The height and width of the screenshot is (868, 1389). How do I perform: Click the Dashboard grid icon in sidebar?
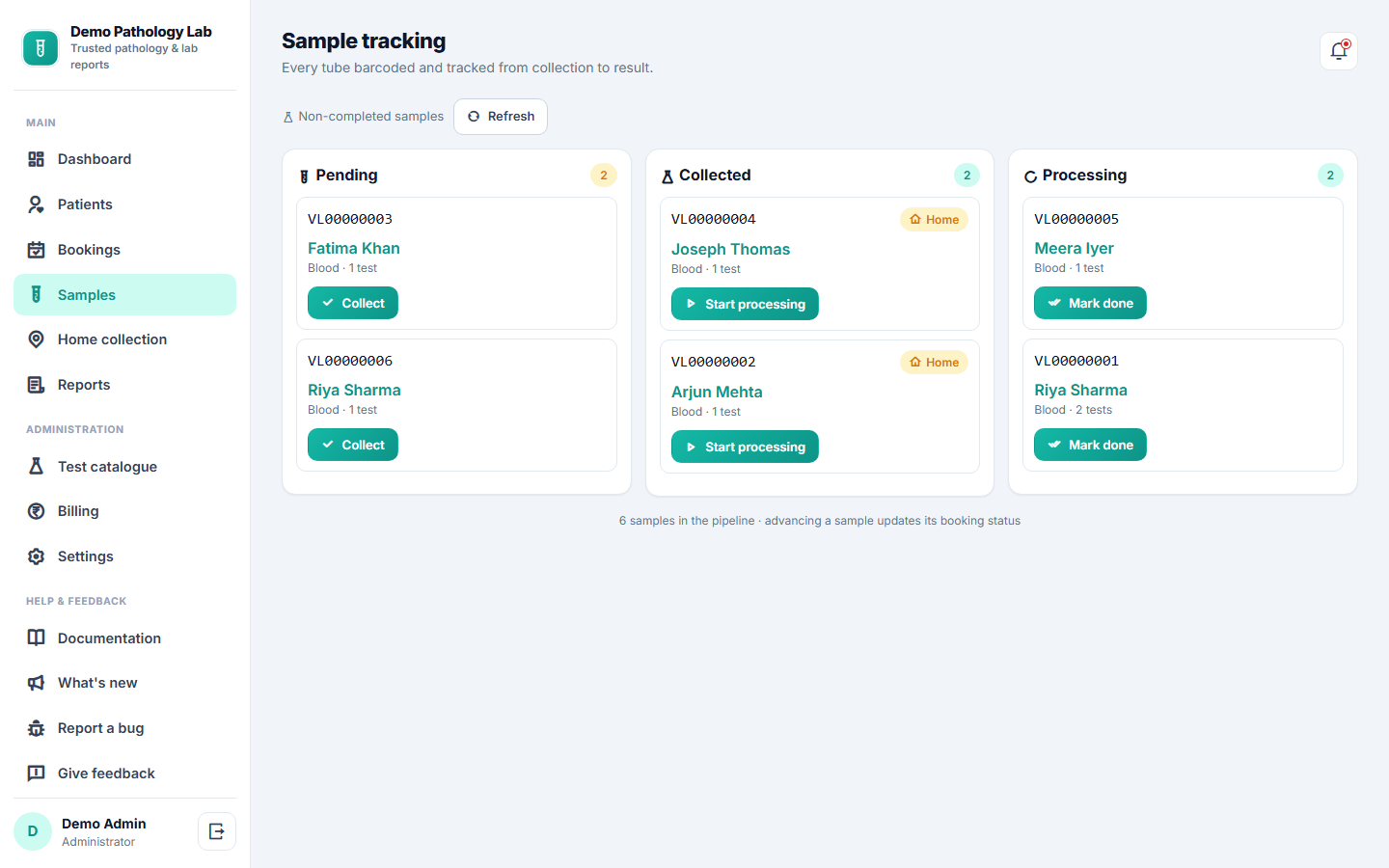pyautogui.click(x=36, y=159)
